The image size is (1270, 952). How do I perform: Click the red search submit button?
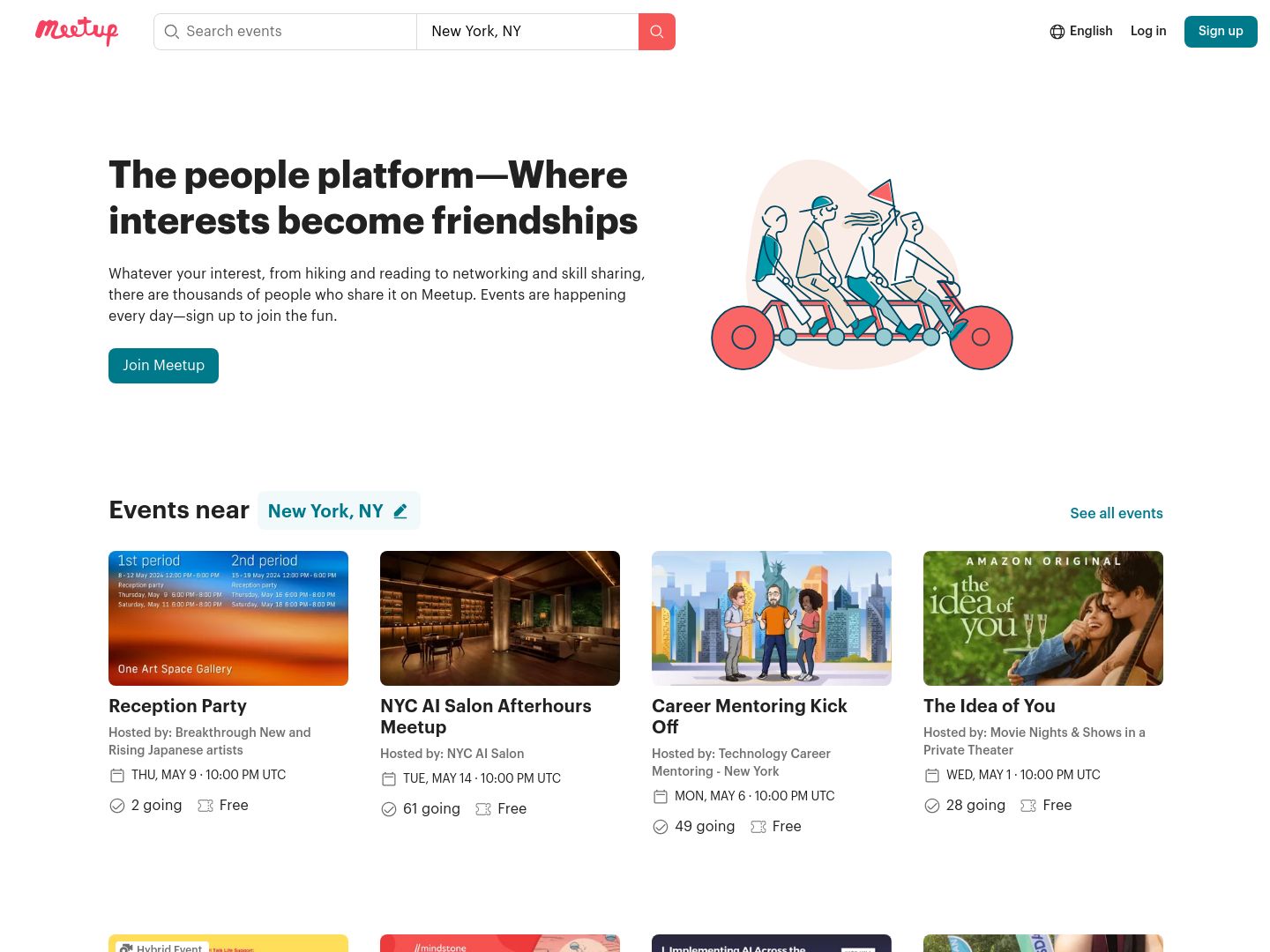point(657,32)
